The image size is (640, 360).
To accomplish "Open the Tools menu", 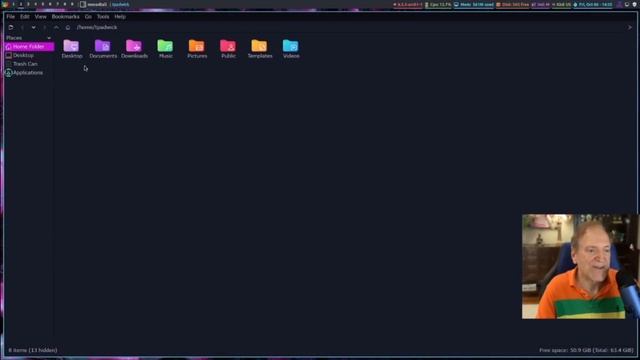I will tap(103, 17).
